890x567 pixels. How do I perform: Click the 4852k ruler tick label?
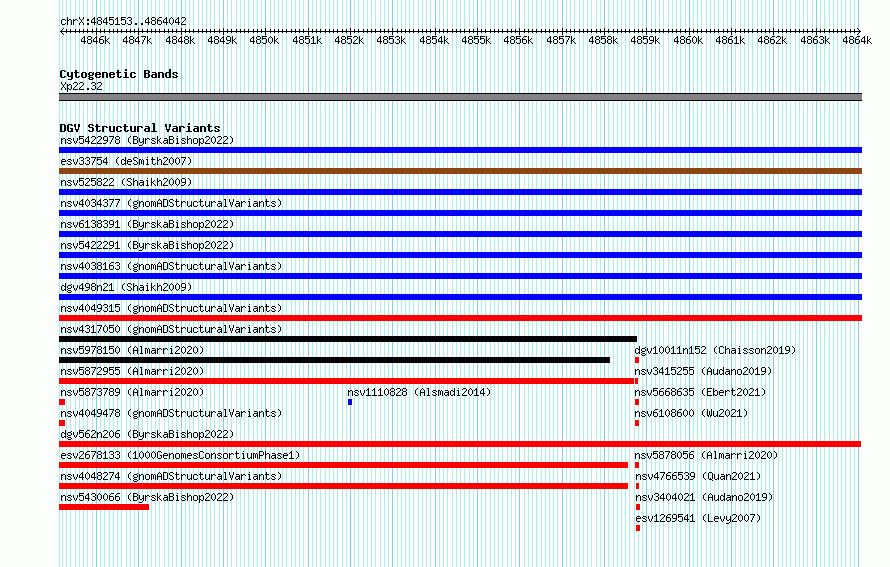[x=349, y=40]
